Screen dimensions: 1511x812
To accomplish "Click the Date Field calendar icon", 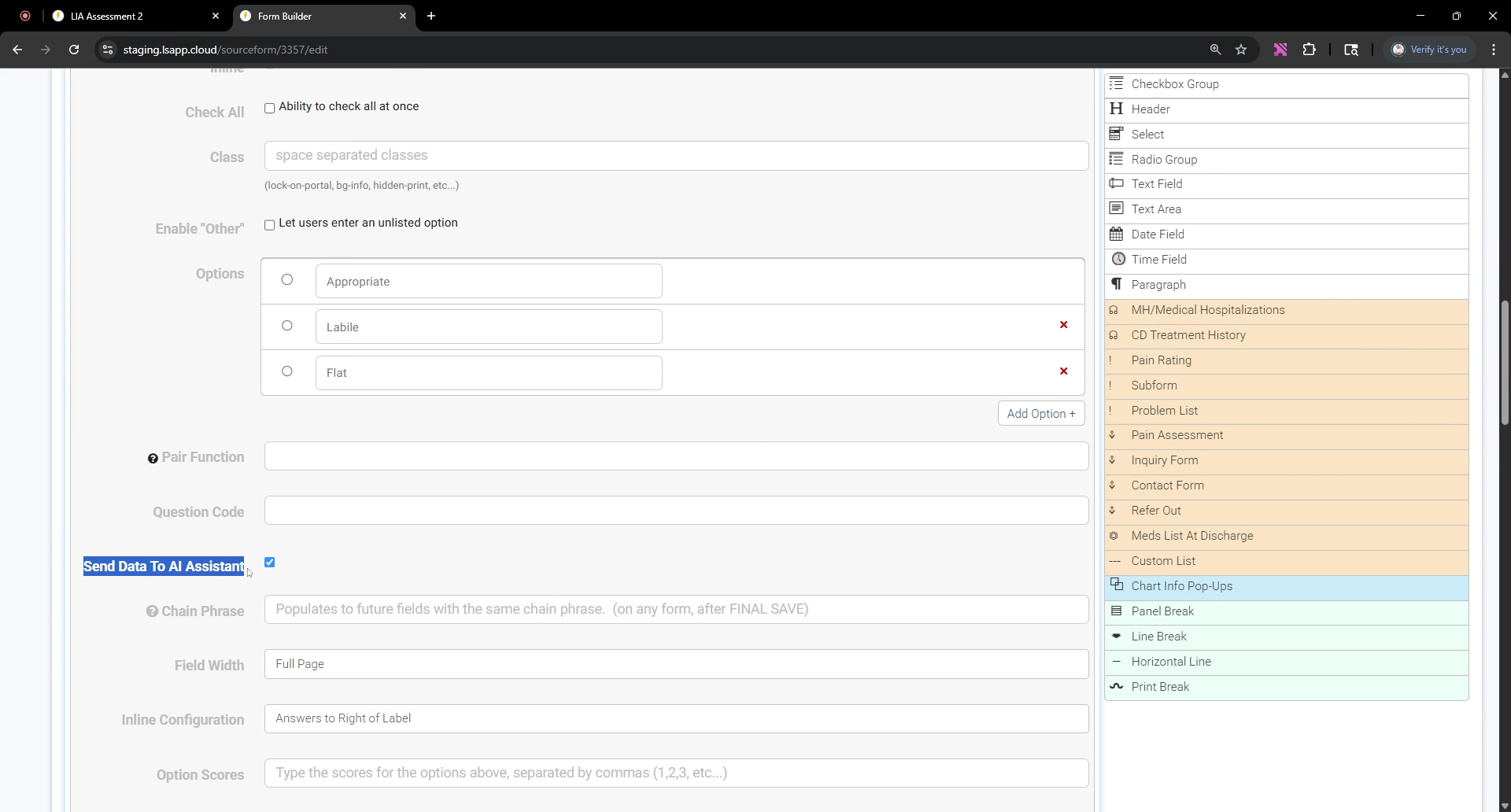I will click(1116, 234).
